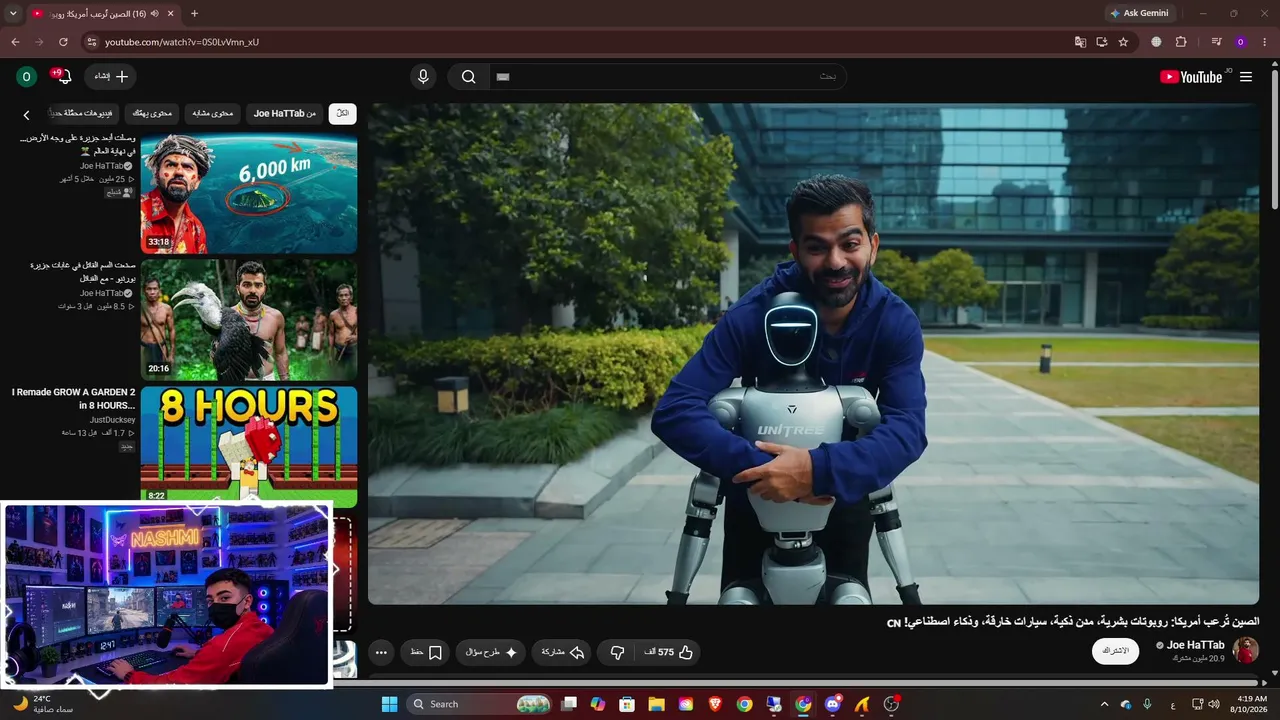
Task: Launch Brave browser from the taskbar
Action: point(715,704)
